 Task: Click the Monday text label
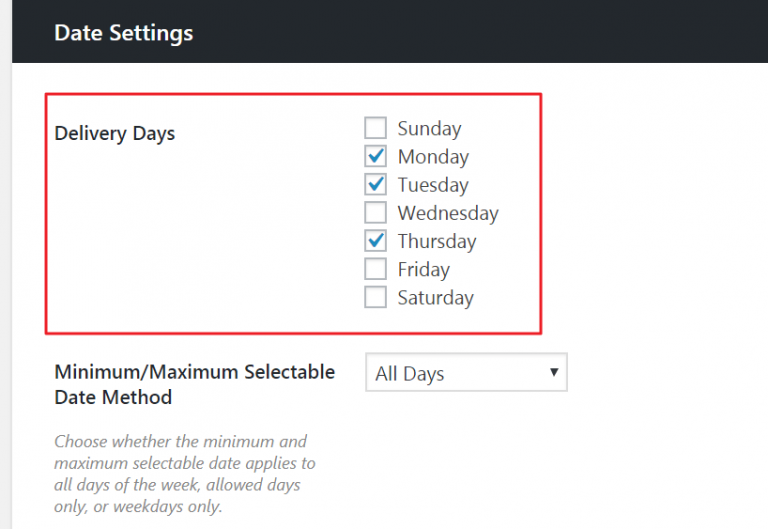(433, 156)
